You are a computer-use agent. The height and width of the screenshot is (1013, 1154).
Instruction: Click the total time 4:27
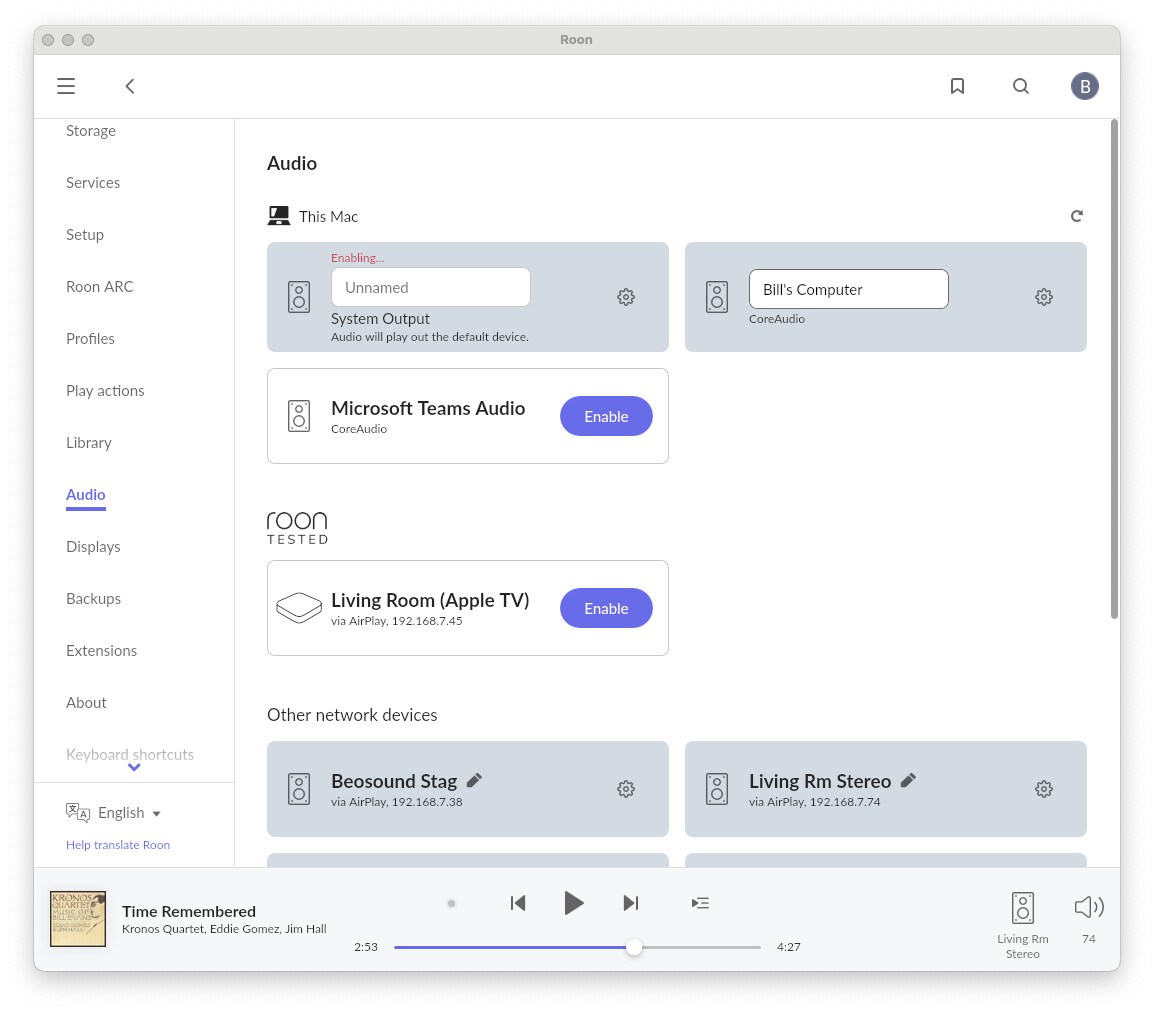[788, 947]
